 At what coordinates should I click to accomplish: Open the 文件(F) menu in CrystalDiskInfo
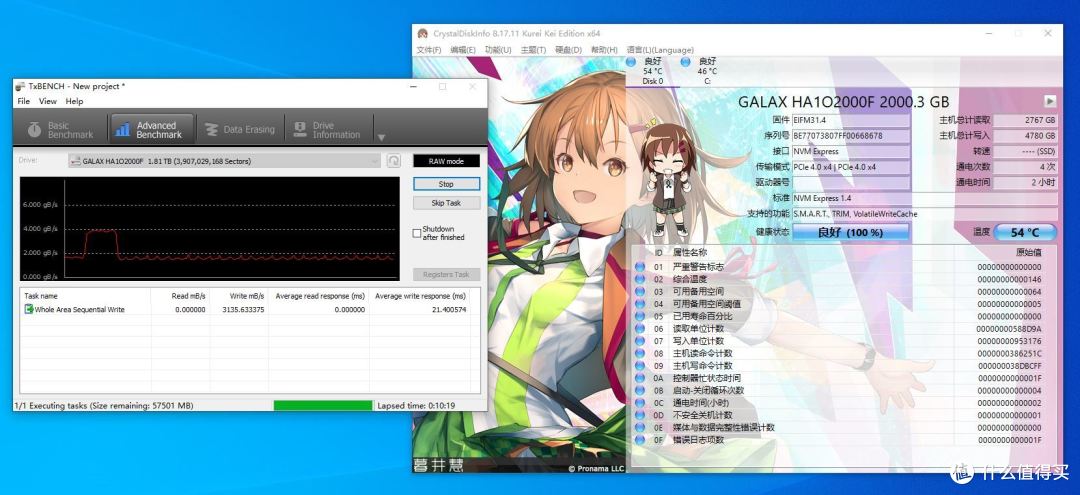[x=428, y=50]
